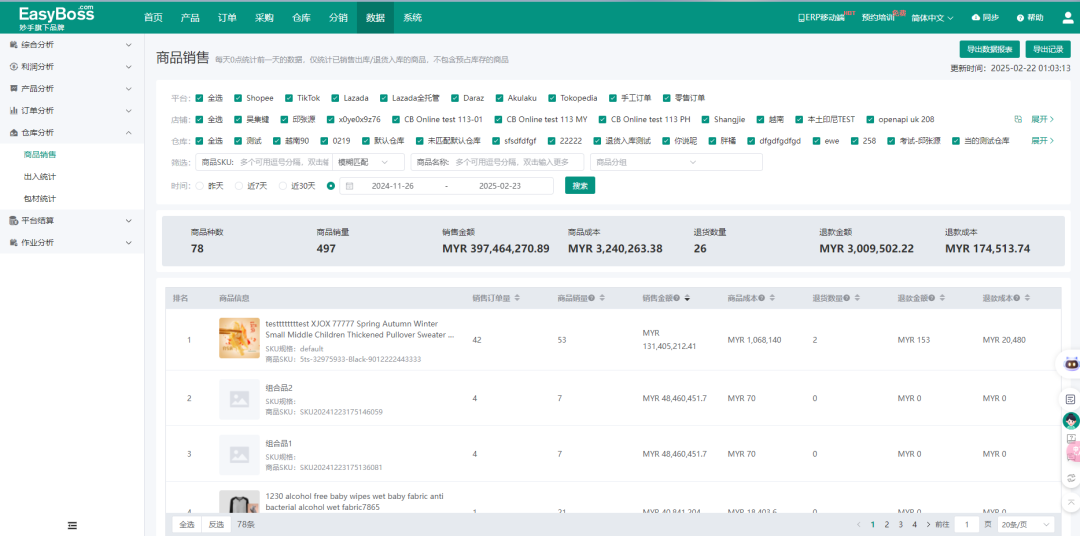The width and height of the screenshot is (1080, 536).
Task: Click the 帮助 question mark icon
Action: point(1020,18)
